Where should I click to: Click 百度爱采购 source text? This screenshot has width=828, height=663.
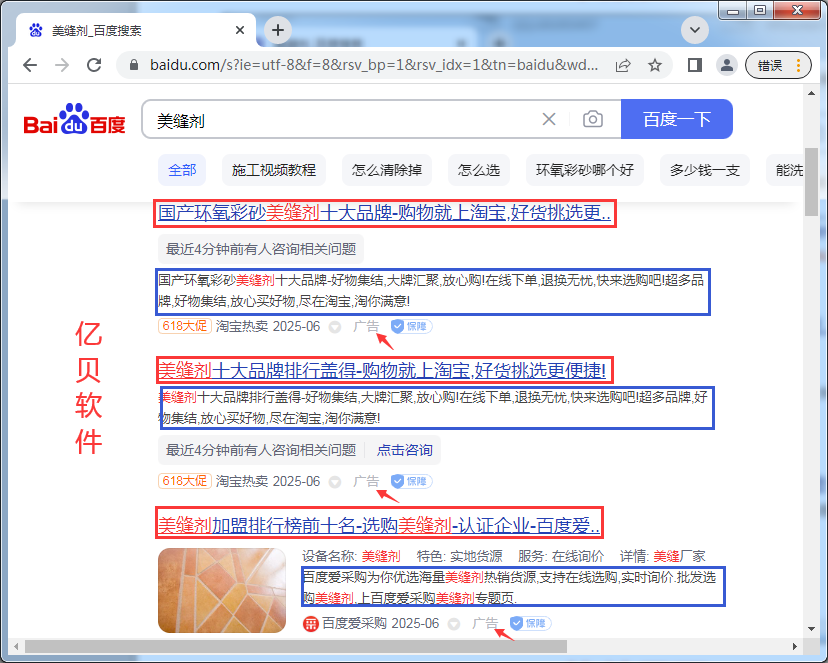(x=354, y=623)
